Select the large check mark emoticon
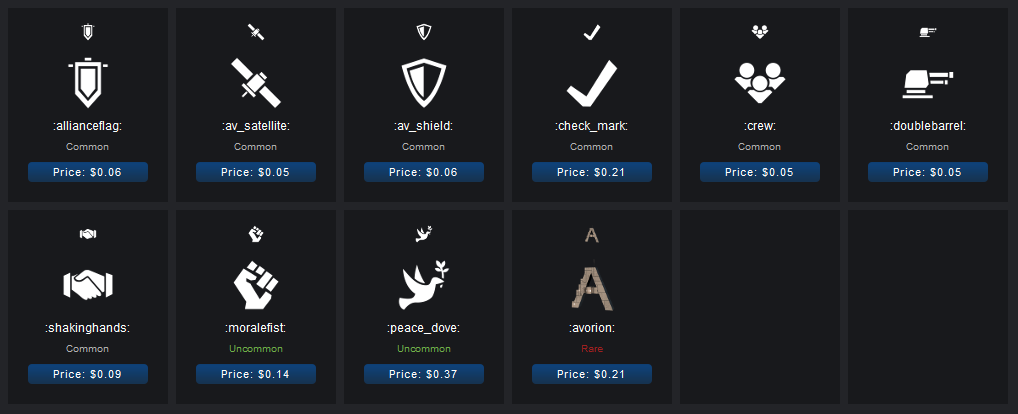Screen dimensions: 1018x414 coord(591,84)
